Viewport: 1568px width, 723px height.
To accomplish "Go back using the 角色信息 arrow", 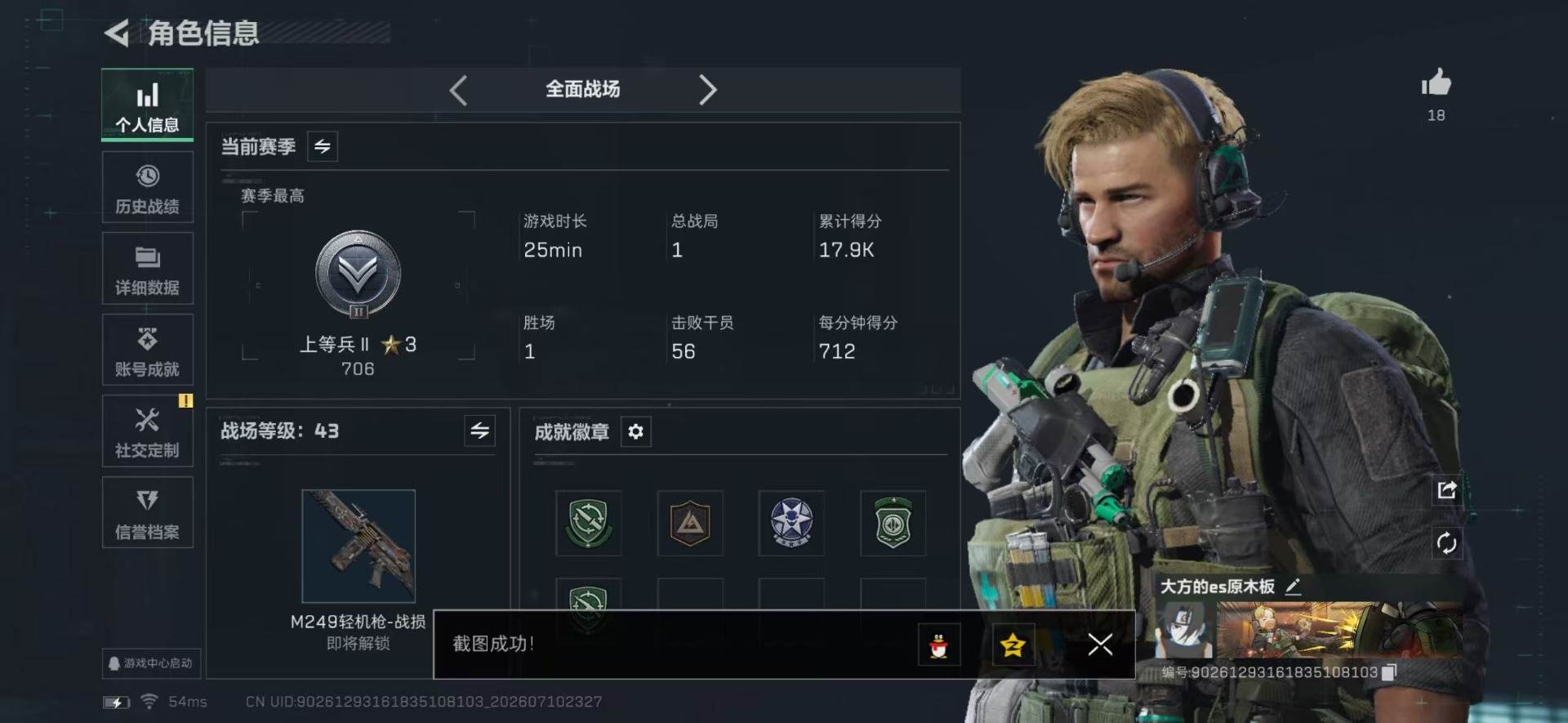I will click(x=117, y=33).
